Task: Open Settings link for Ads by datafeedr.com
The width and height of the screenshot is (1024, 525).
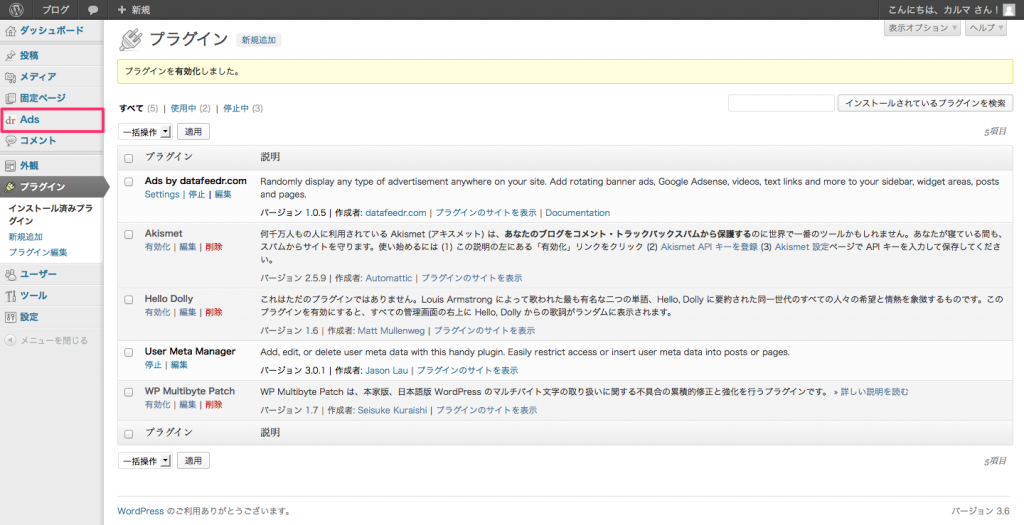Action: click(162, 195)
